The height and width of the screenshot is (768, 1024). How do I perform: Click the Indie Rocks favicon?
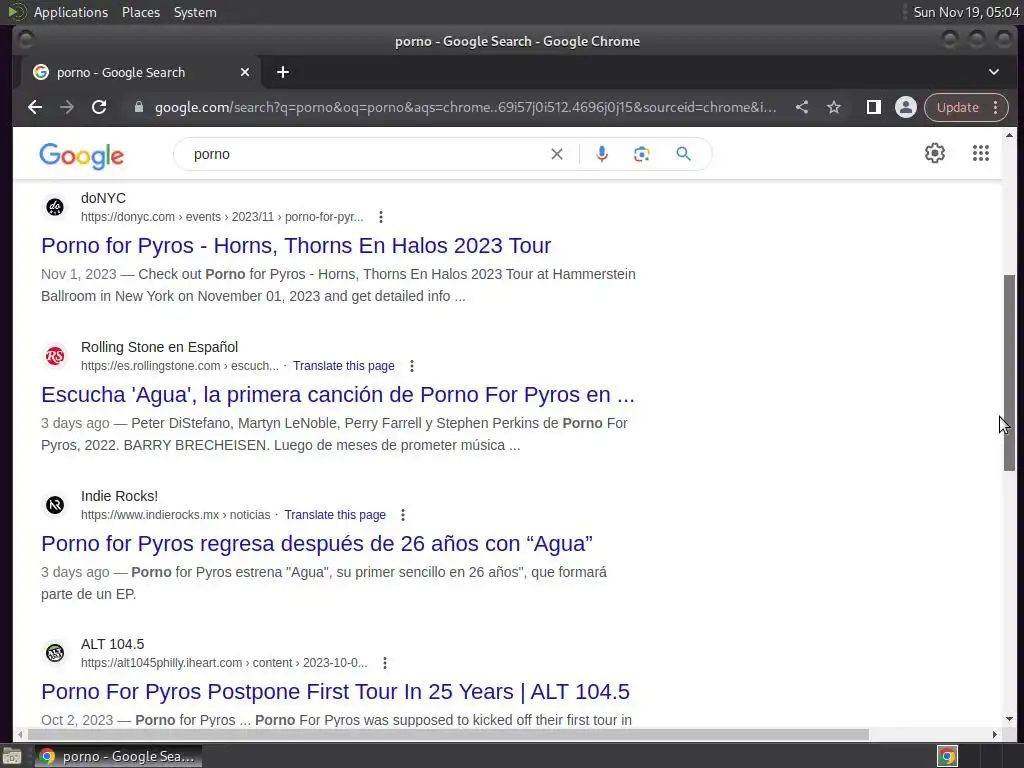pos(55,505)
